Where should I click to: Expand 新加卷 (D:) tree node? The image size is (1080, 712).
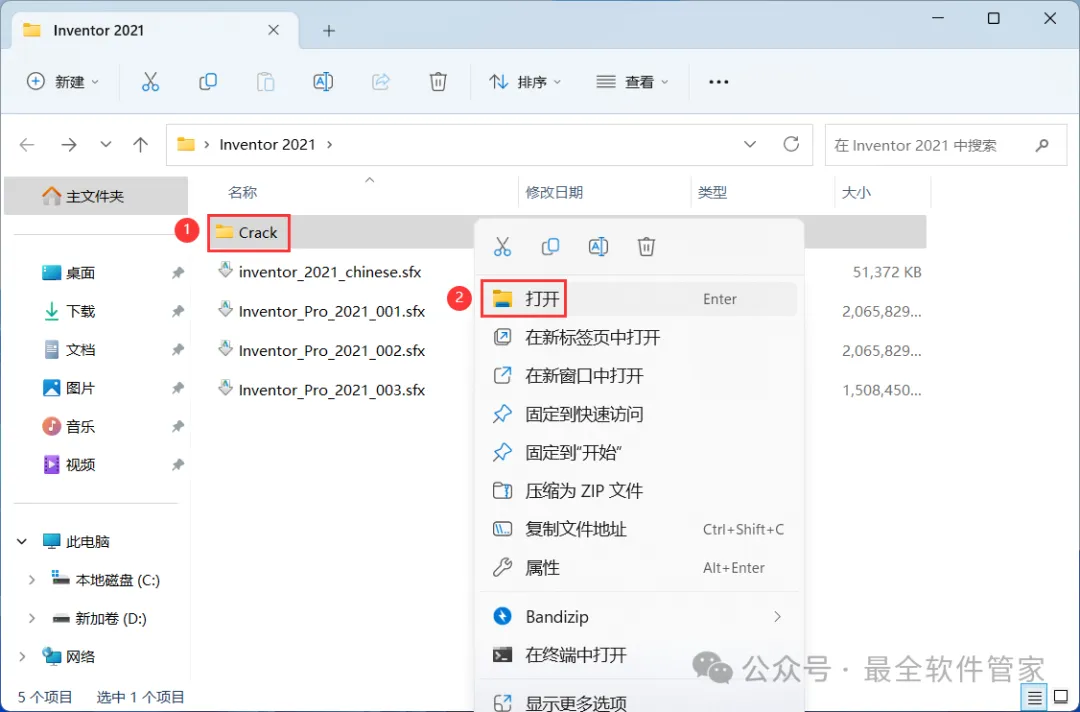32,618
